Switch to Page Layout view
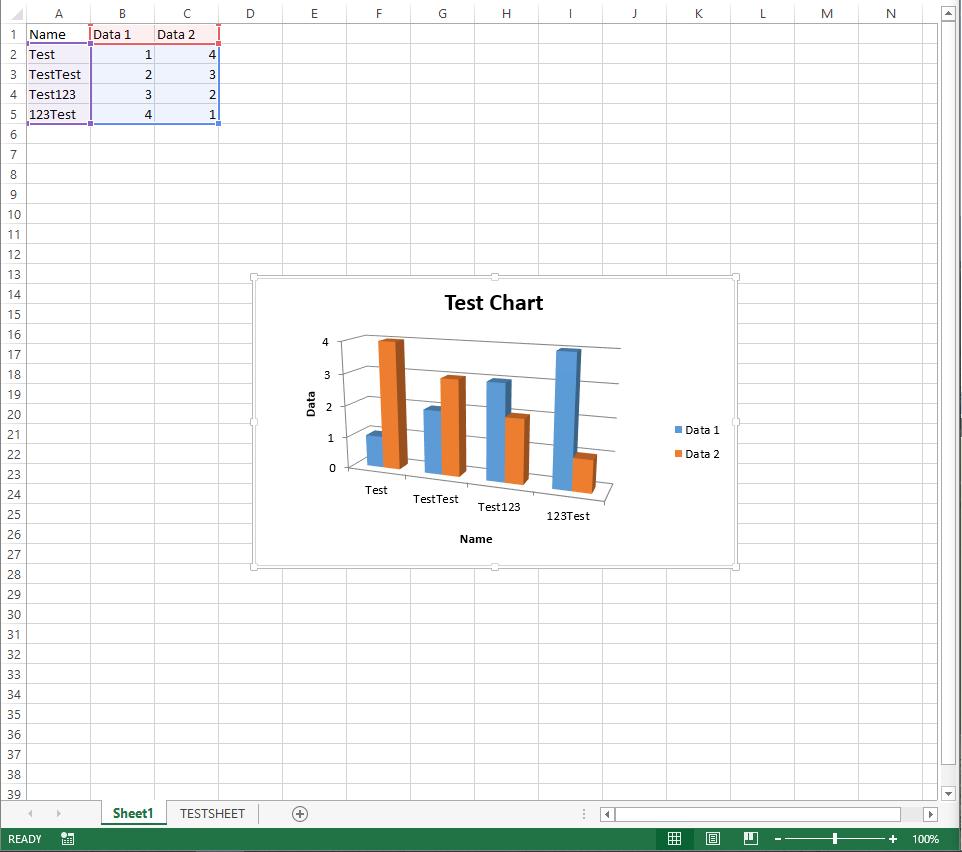Screen dimensions: 962x852 [713, 839]
